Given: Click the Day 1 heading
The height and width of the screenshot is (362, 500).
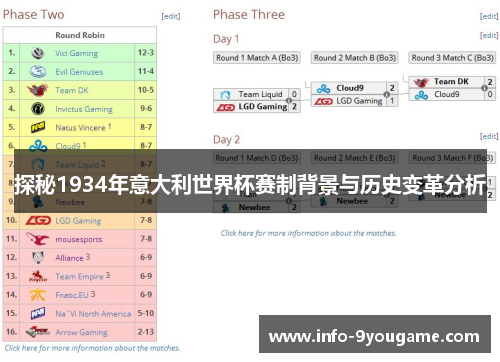Looking at the screenshot, I should (226, 39).
